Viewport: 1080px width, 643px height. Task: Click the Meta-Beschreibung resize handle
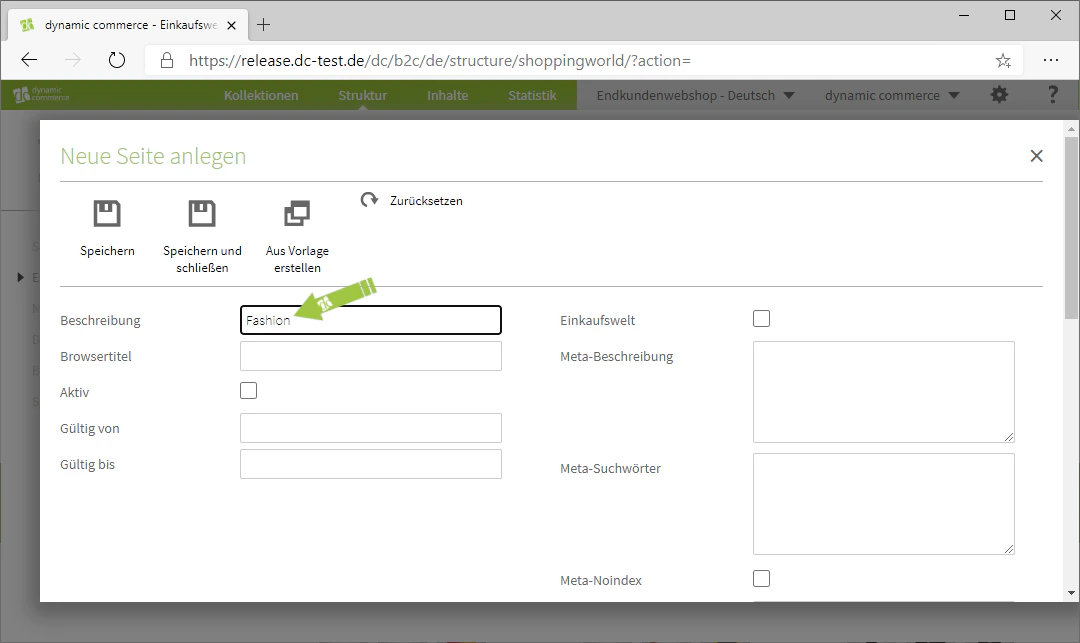[x=1009, y=437]
